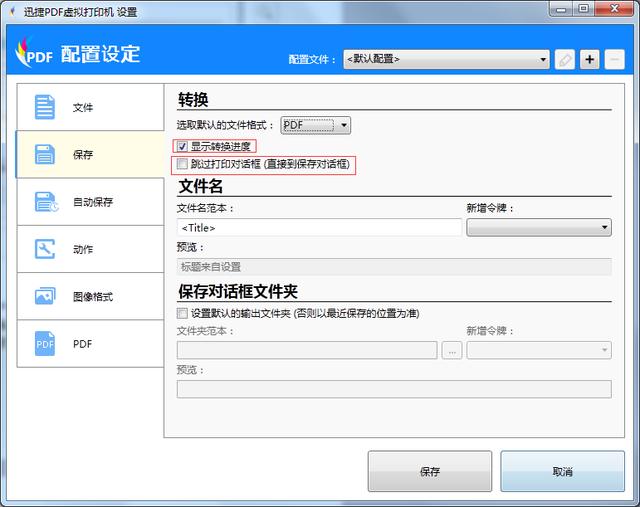
Task: Switch to the 保存 settings tab
Action: click(x=82, y=155)
